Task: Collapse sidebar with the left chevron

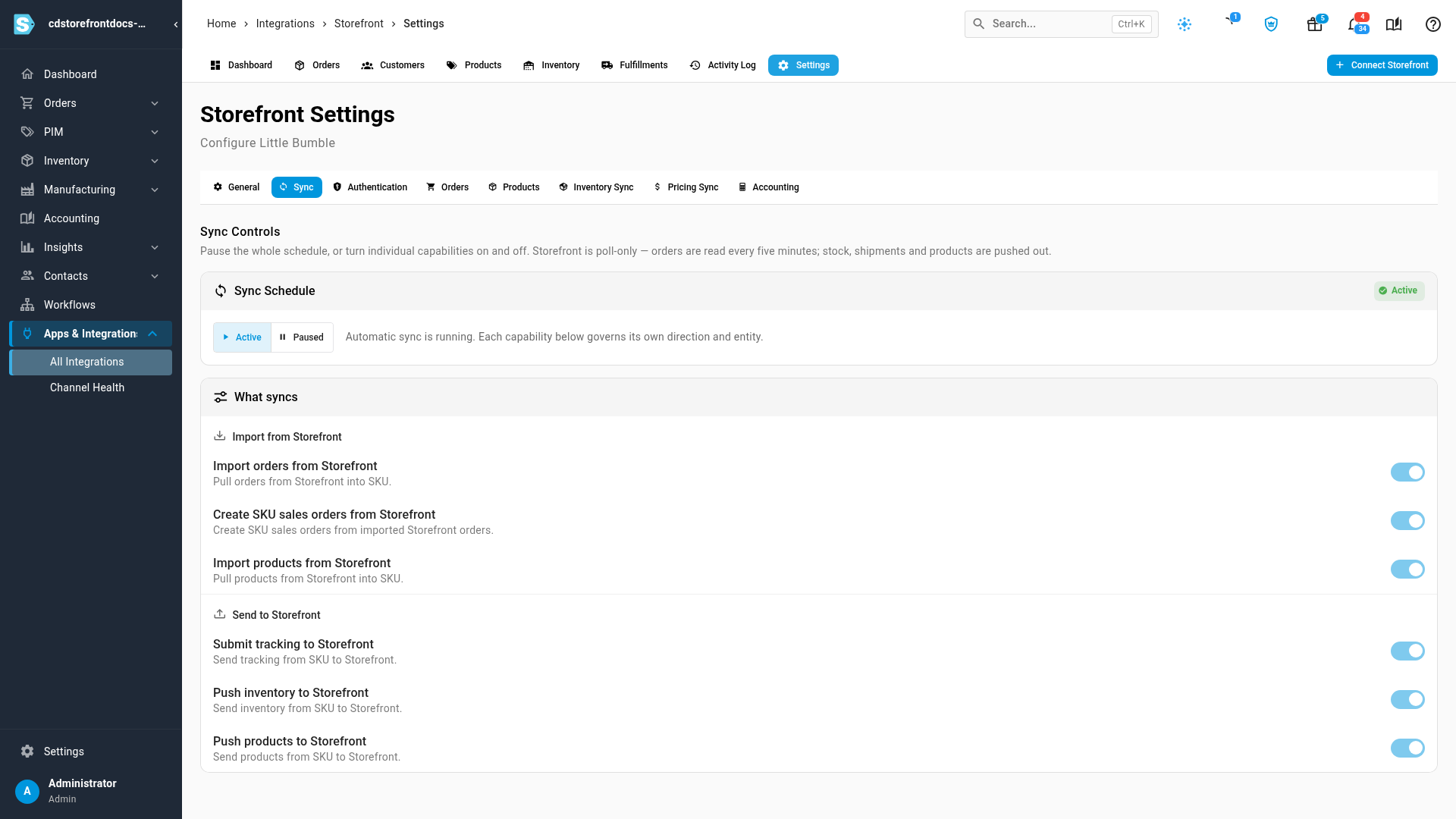Action: click(x=176, y=24)
